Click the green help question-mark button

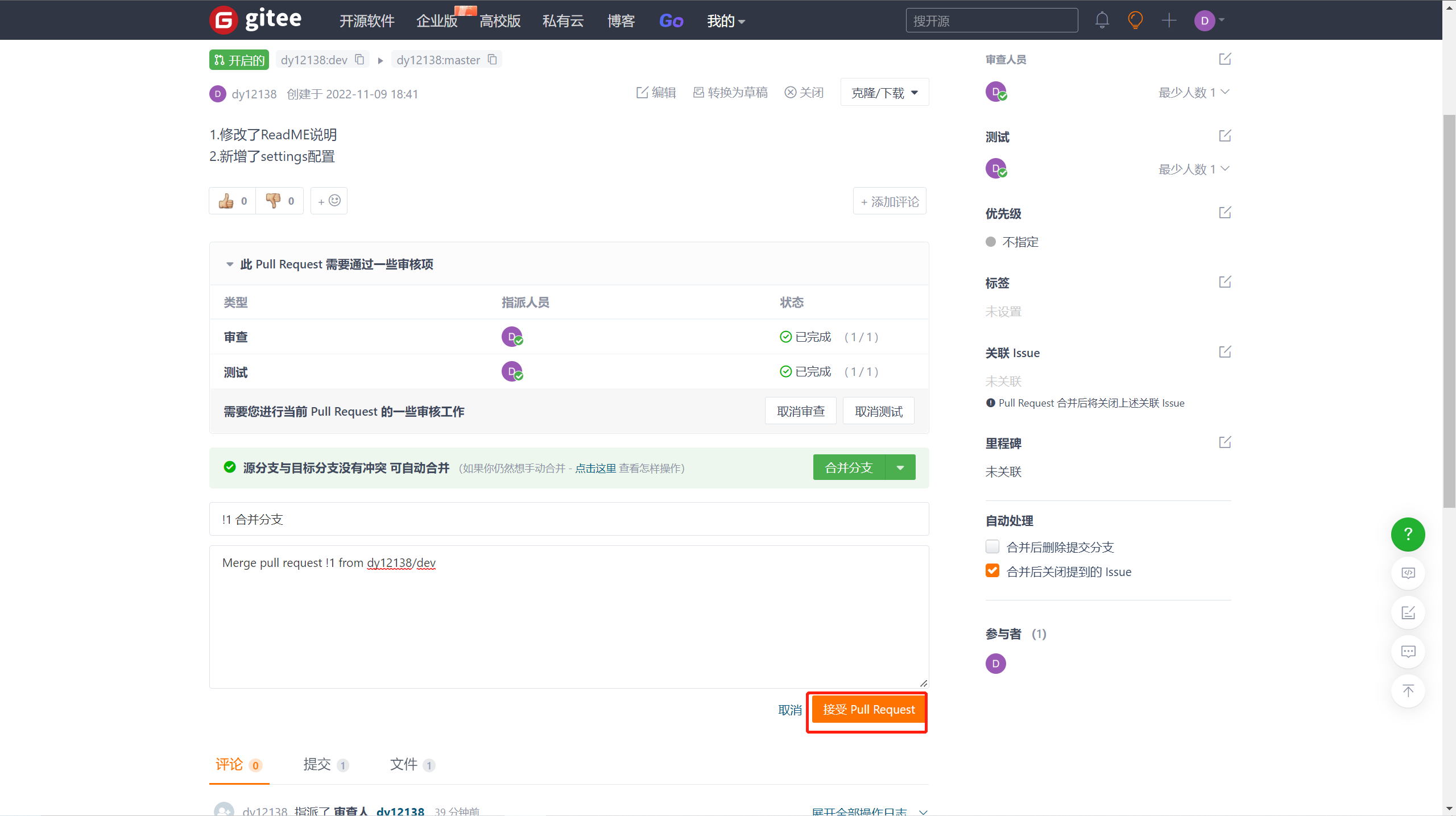click(1408, 534)
